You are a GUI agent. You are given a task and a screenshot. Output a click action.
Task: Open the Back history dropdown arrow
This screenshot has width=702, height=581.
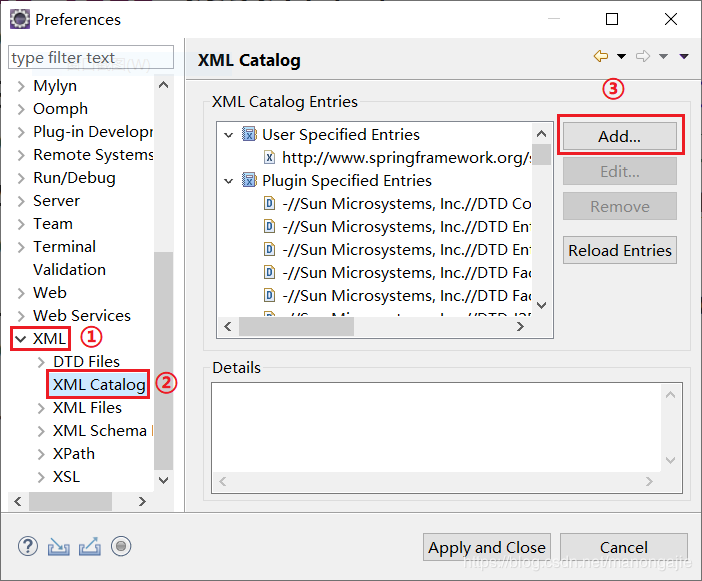point(621,56)
